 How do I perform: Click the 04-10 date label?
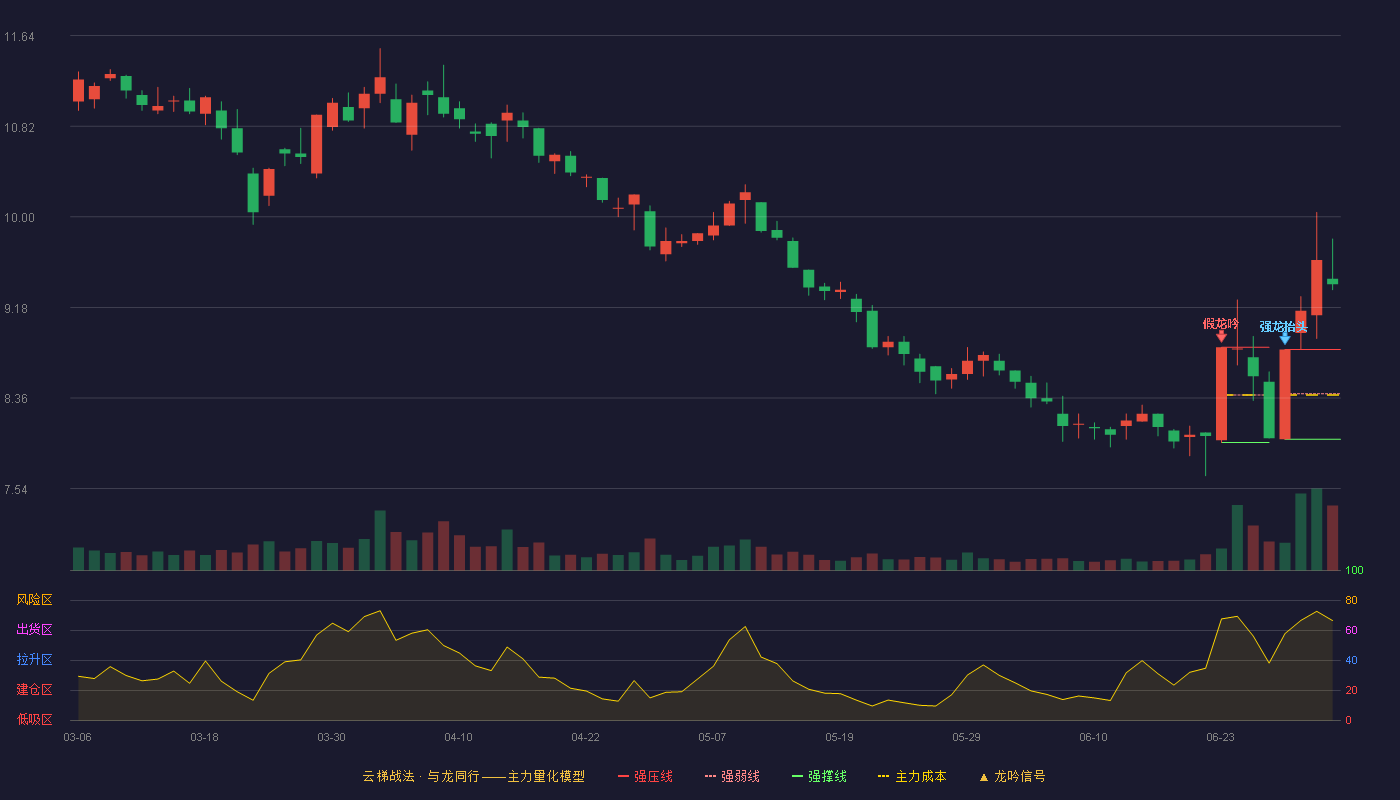coord(458,737)
